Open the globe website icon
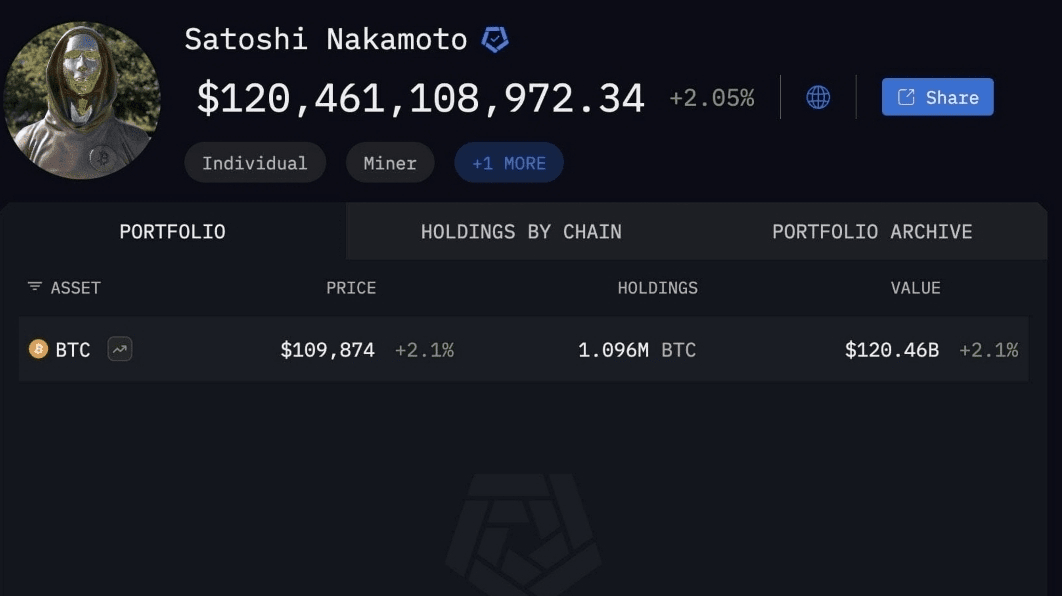Image resolution: width=1062 pixels, height=596 pixels. (x=818, y=98)
